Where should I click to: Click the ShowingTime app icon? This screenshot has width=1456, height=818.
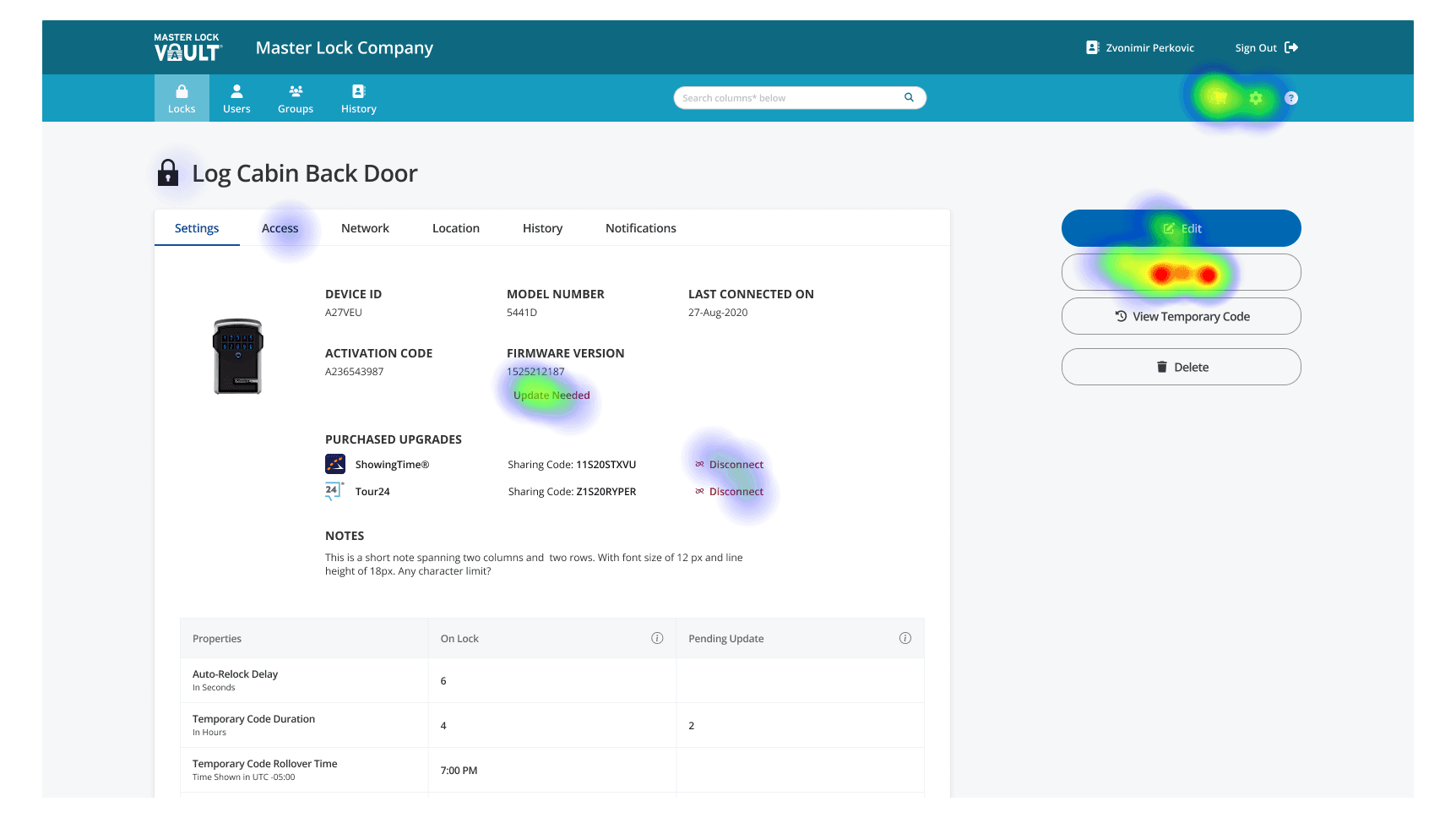pyautogui.click(x=335, y=464)
